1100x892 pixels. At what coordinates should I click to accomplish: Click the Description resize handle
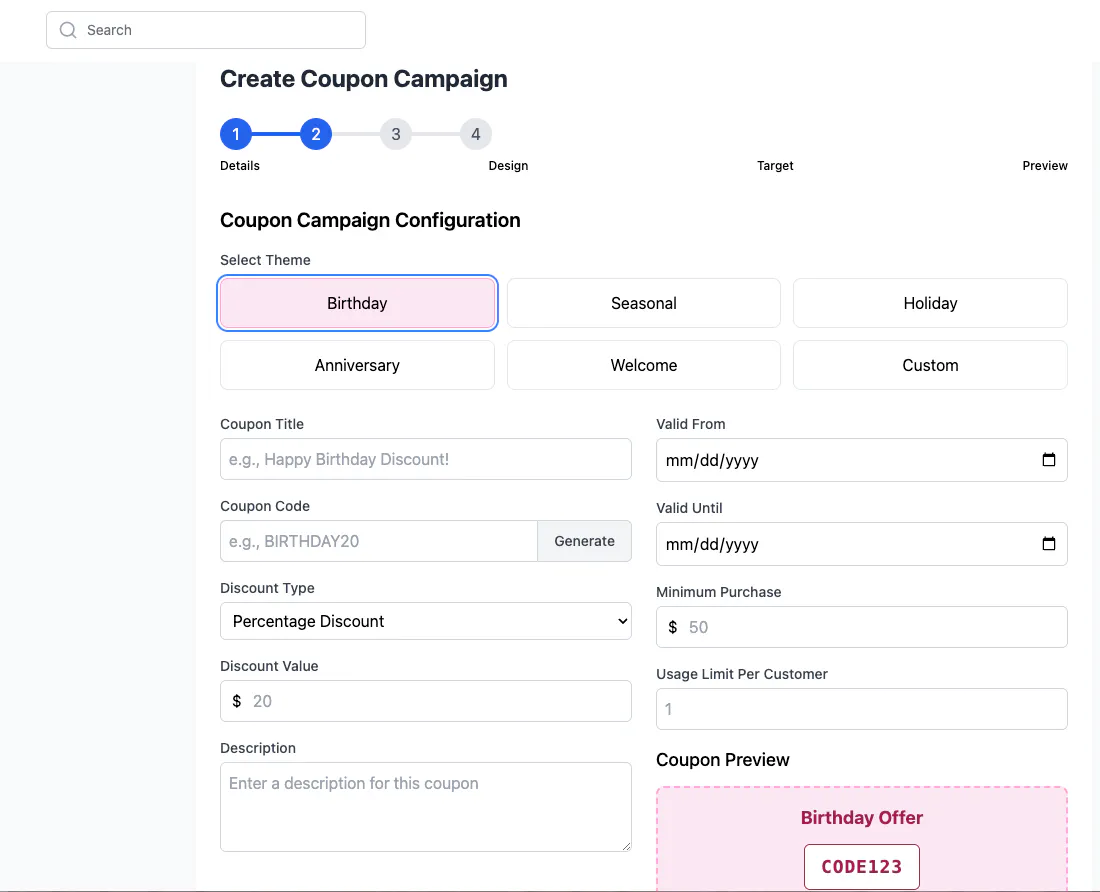[x=626, y=846]
